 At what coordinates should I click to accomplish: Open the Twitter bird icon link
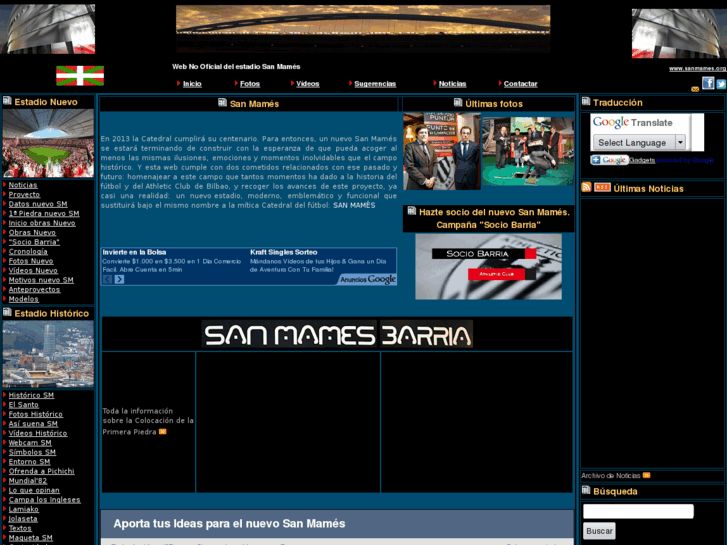point(721,84)
